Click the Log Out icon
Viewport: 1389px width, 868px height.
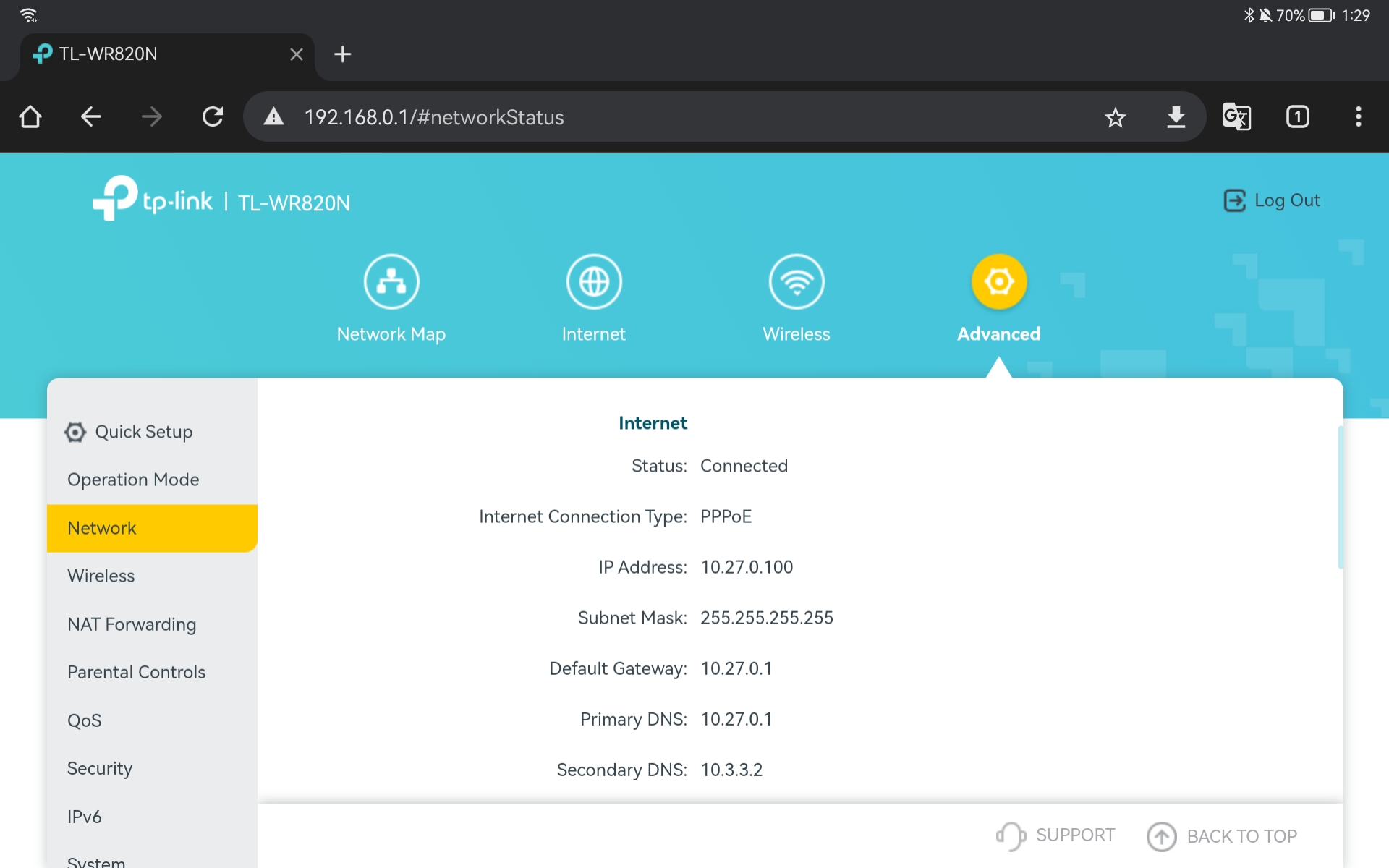click(1234, 200)
